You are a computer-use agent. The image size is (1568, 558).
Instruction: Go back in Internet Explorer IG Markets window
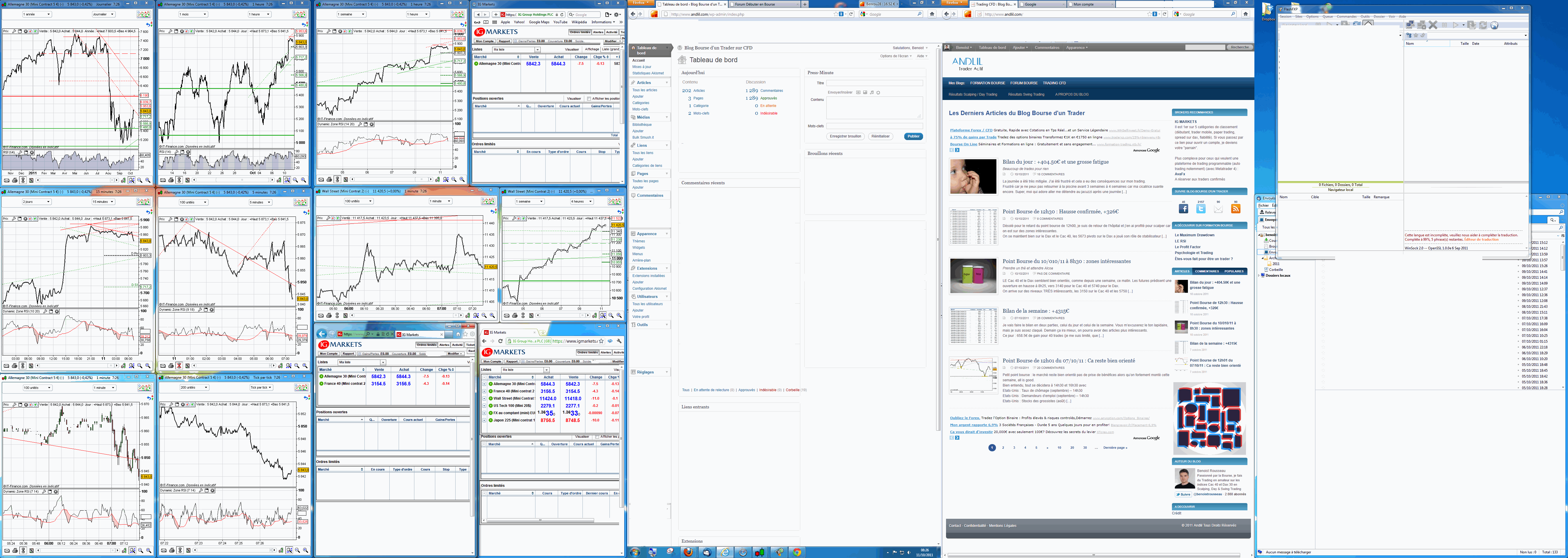[x=321, y=335]
